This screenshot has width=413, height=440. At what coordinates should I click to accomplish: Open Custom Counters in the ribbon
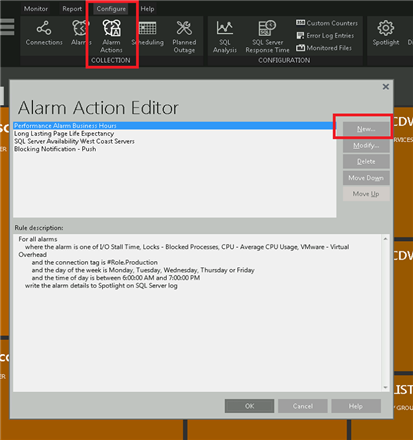click(x=327, y=23)
